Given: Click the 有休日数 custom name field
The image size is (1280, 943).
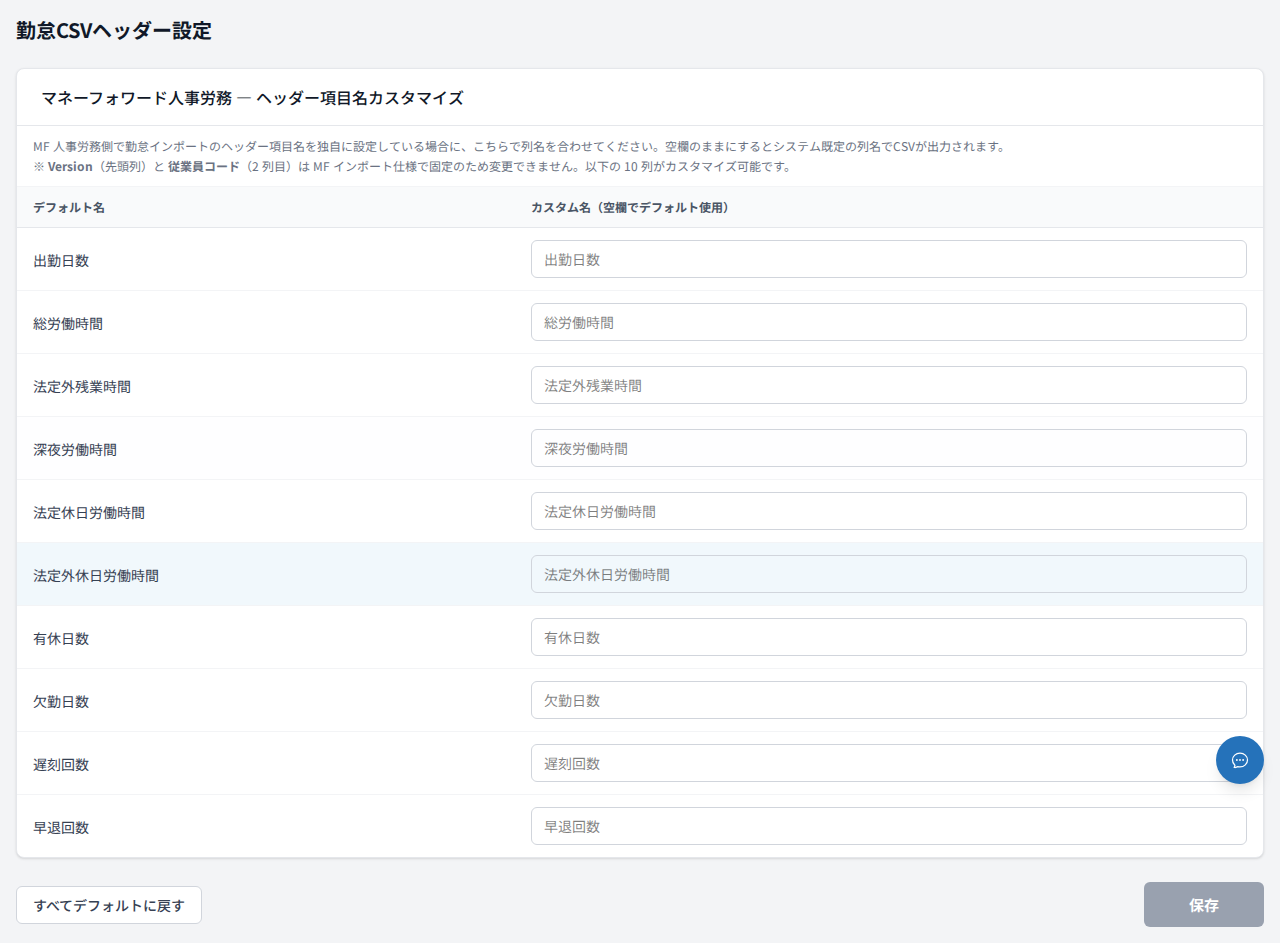Looking at the screenshot, I should tap(889, 637).
